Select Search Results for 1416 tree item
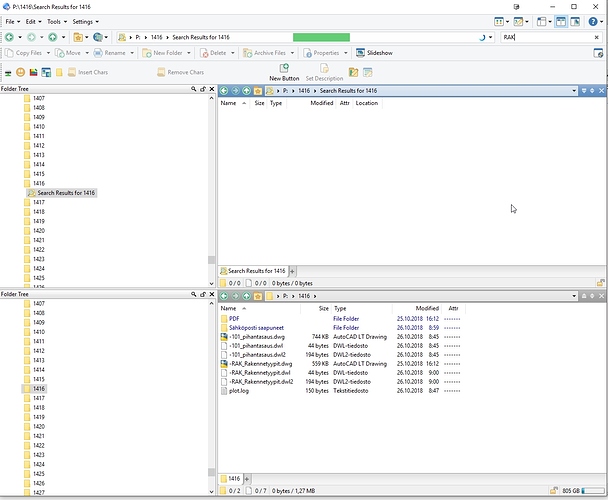Screen dimensions: 608x500 (62, 193)
